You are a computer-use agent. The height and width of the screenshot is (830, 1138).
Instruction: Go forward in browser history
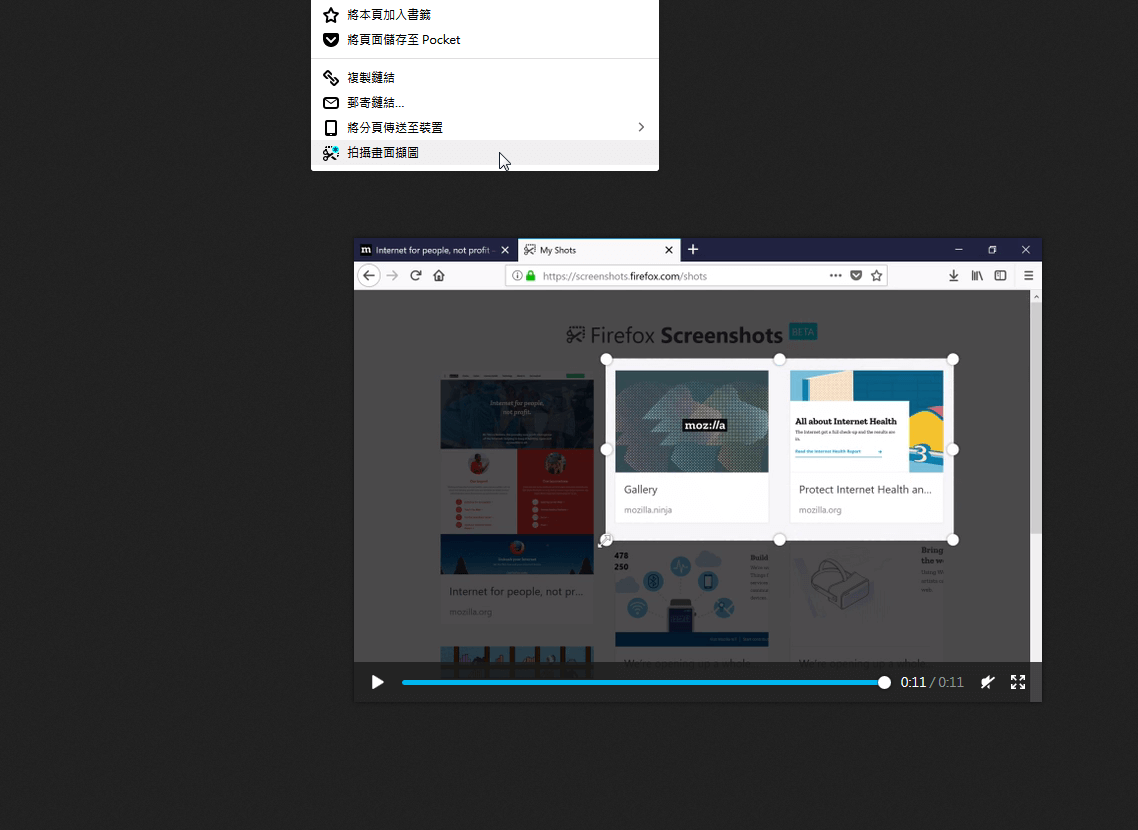tap(393, 276)
